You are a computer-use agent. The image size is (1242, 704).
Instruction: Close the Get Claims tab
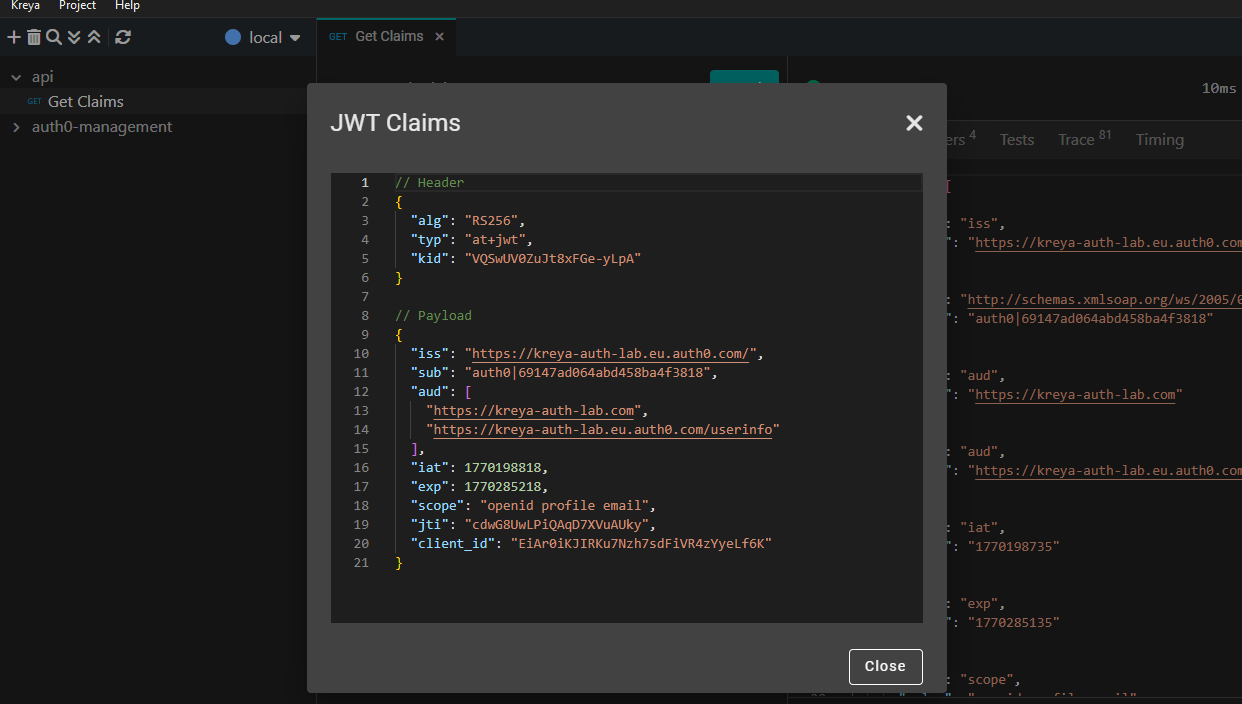click(439, 36)
